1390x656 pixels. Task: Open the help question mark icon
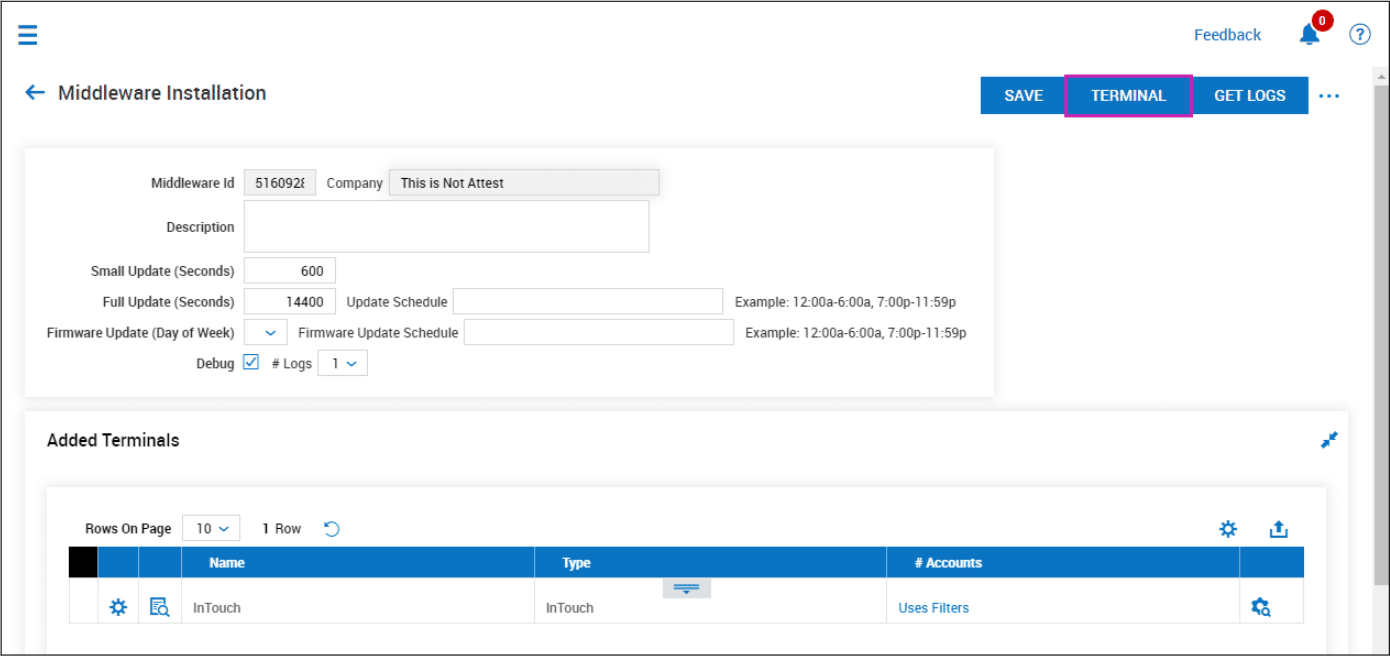tap(1359, 35)
